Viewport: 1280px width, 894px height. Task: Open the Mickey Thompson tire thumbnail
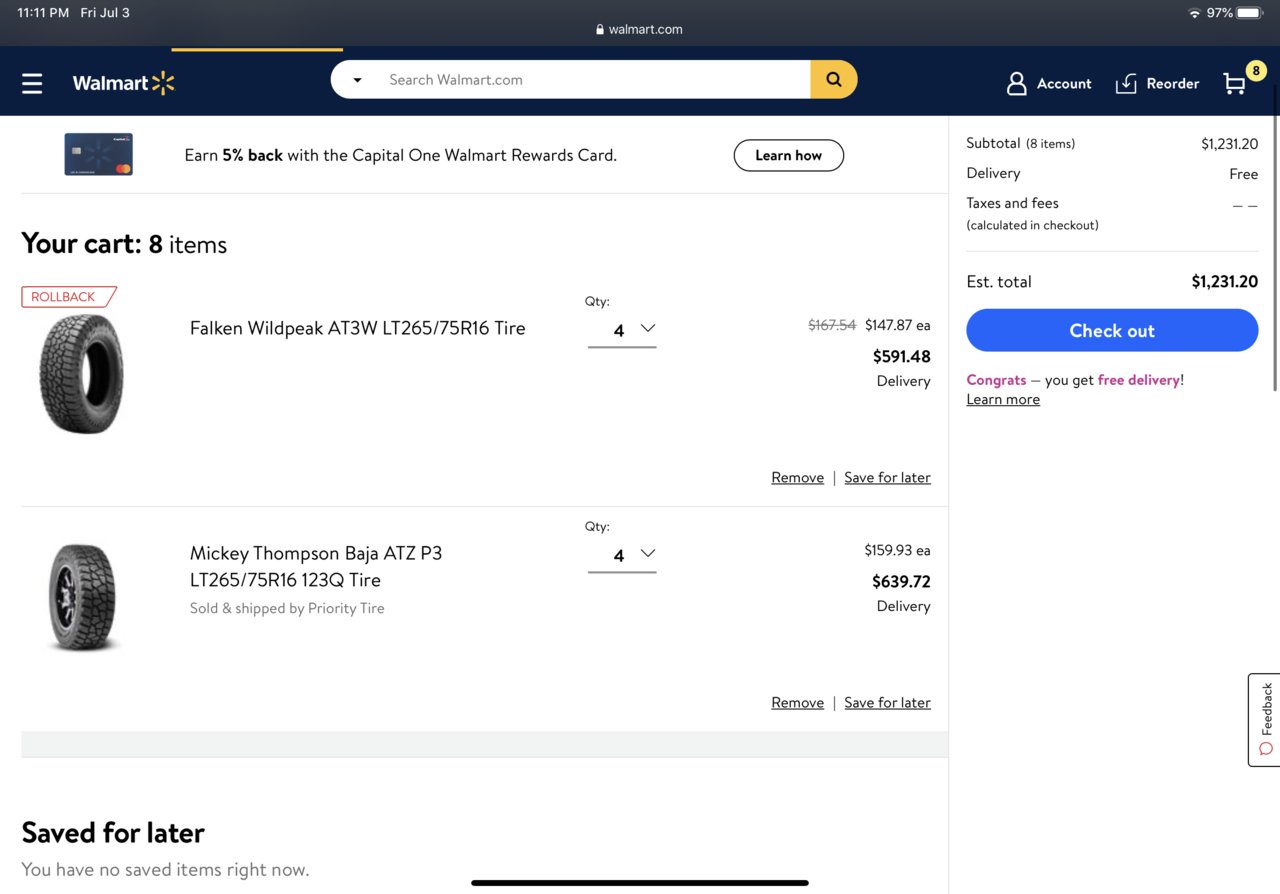coord(82,597)
